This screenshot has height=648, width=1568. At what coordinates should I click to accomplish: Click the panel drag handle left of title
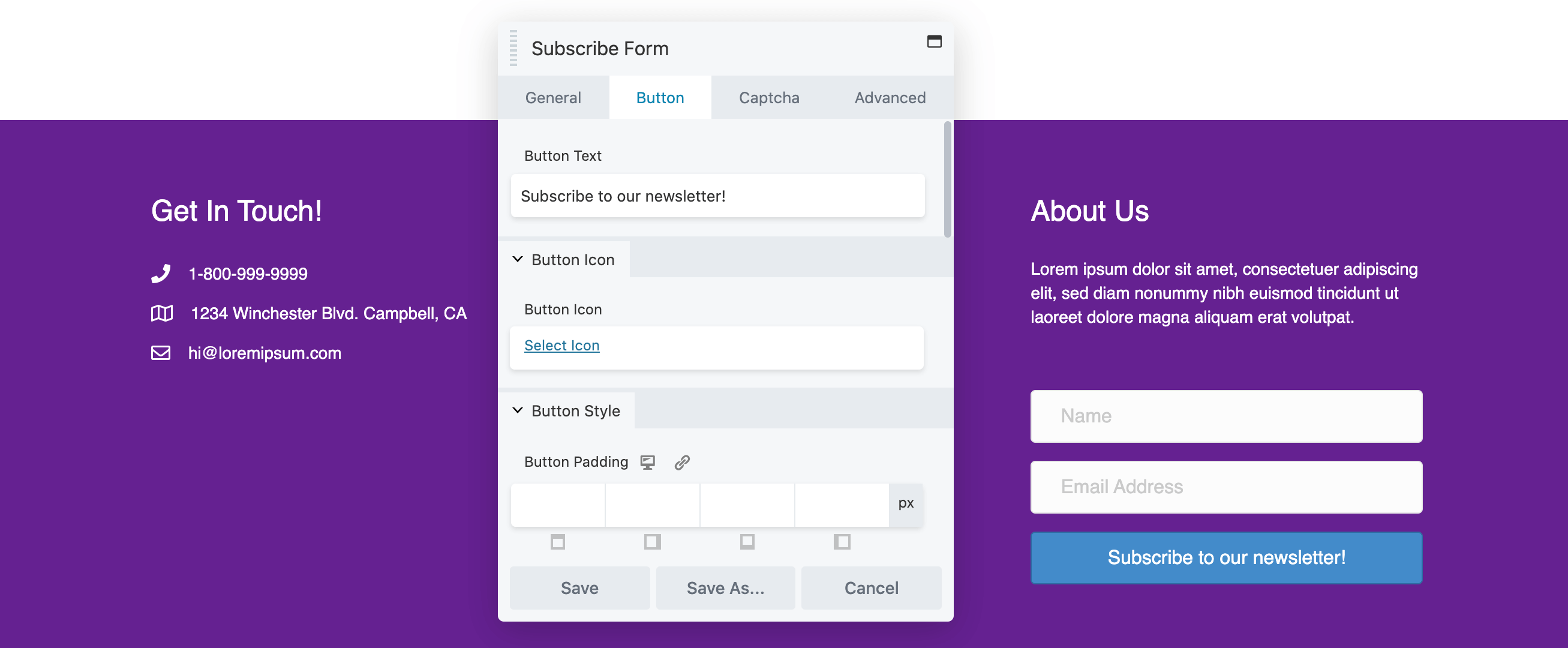click(513, 48)
